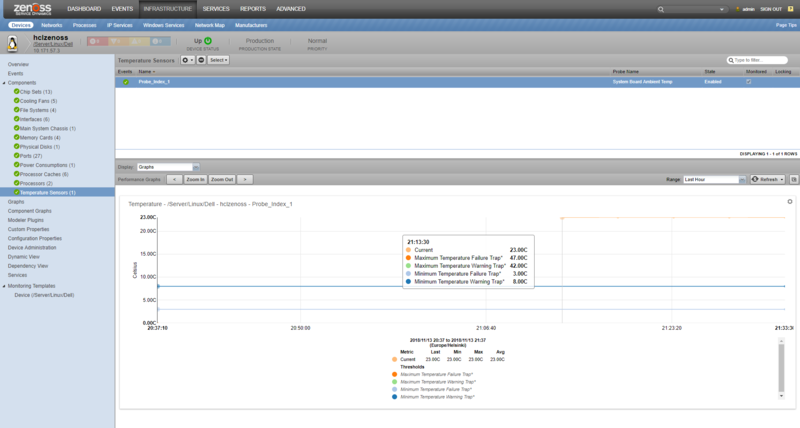Switch to the IP Services tab
This screenshot has width=800, height=428.
coord(119,25)
